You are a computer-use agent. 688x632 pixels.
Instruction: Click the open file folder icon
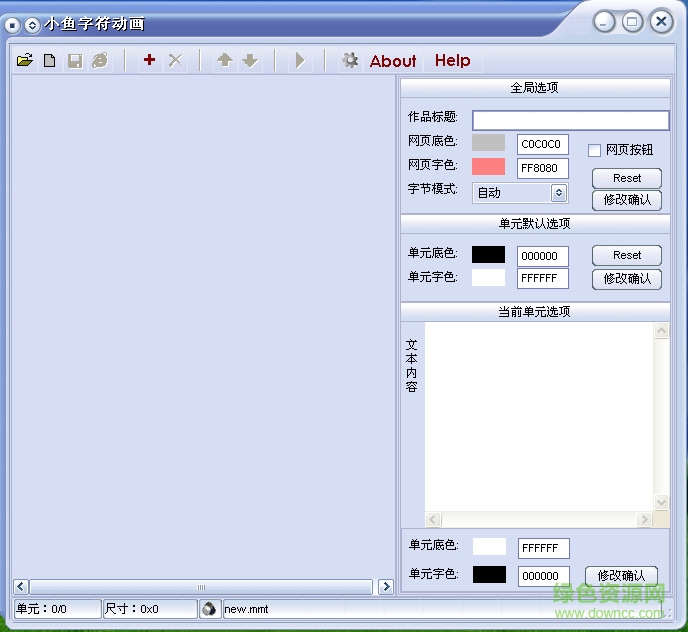25,61
